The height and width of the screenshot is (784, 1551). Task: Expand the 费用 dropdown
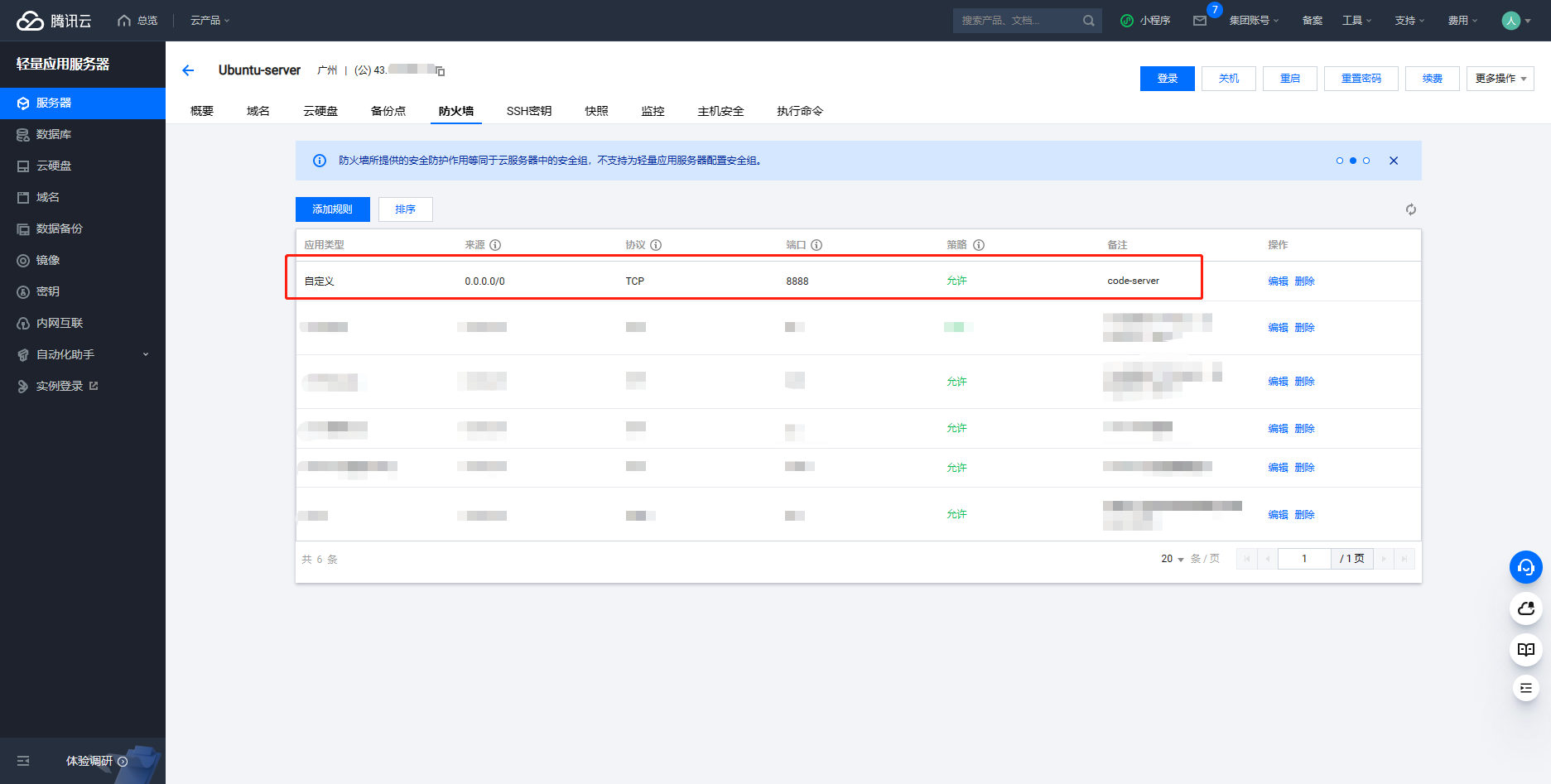(1462, 21)
